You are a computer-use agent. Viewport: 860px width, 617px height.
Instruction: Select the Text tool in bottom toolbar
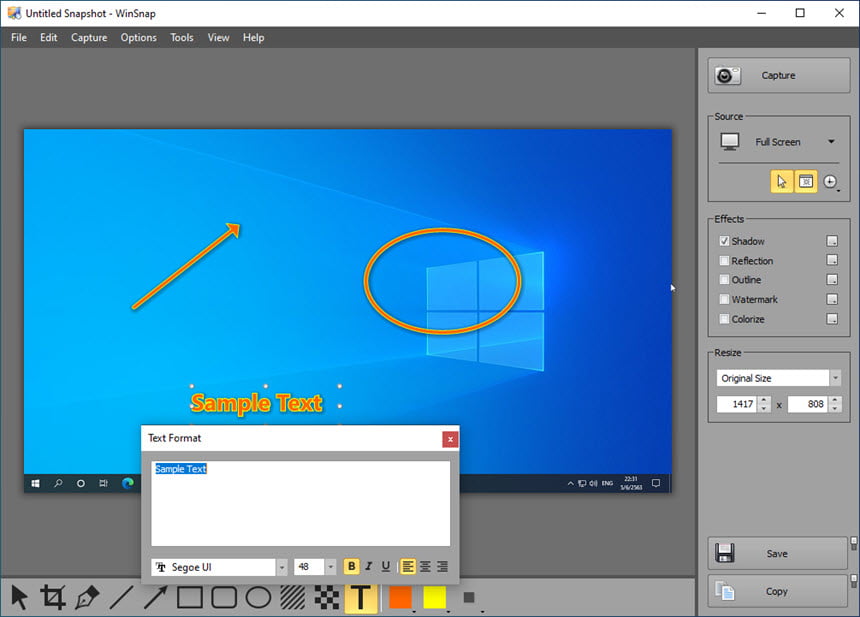[x=361, y=597]
